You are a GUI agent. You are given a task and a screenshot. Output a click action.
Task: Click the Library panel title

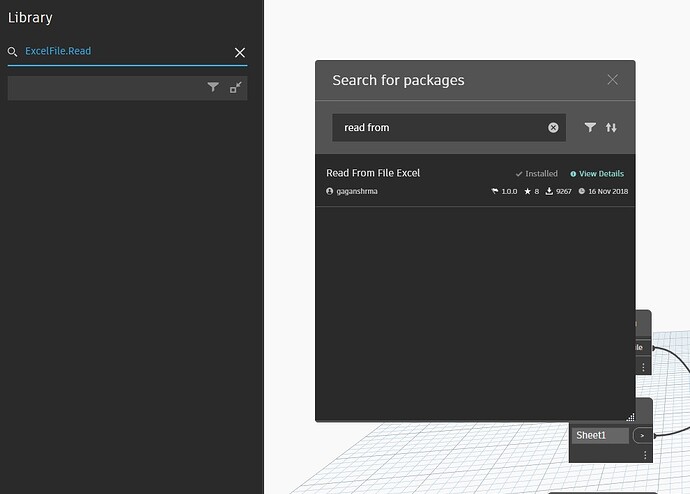point(30,18)
